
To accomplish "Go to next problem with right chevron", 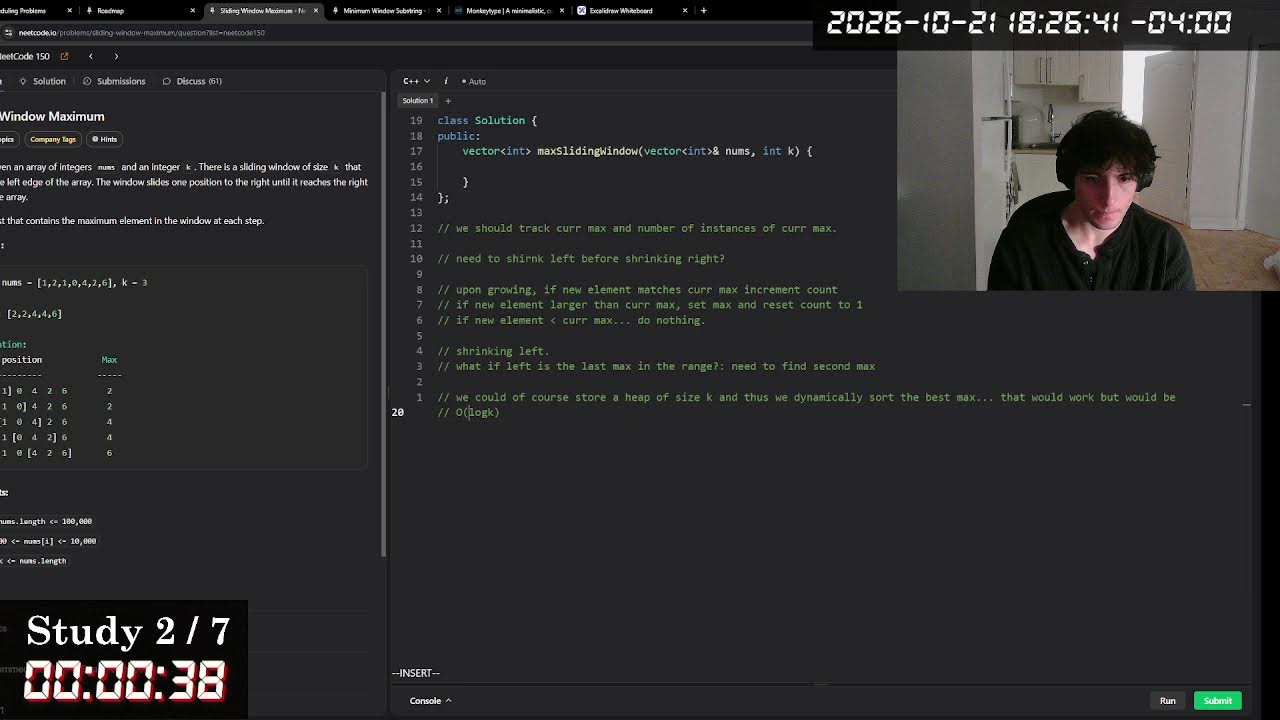I will tap(116, 56).
